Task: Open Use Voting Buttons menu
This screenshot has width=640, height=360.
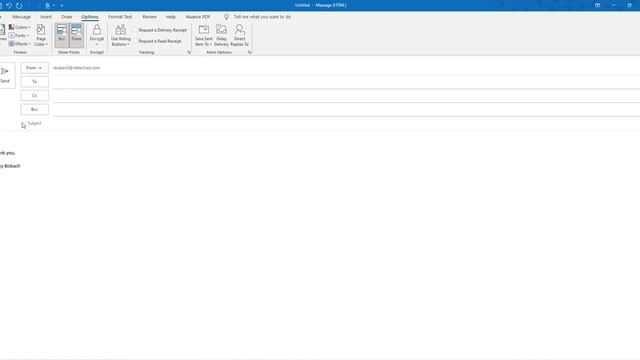Action: pyautogui.click(x=121, y=35)
